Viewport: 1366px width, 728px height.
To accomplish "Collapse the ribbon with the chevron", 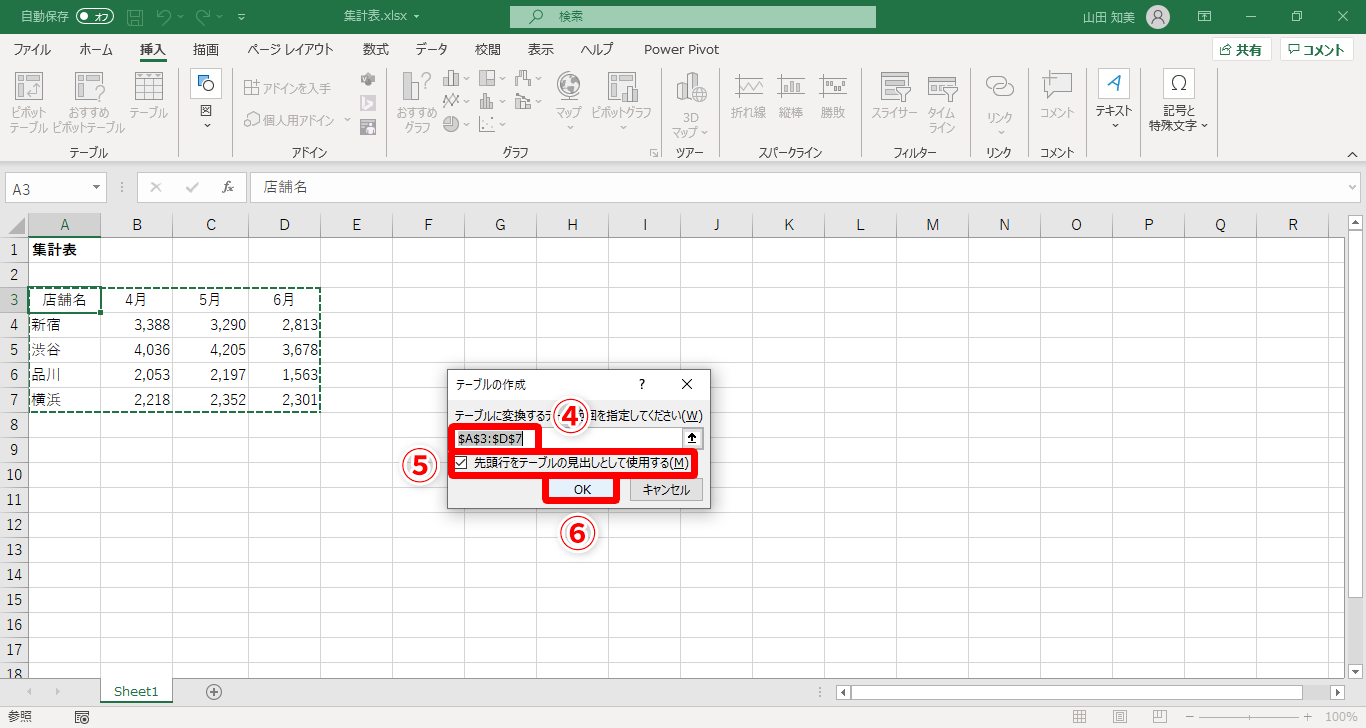I will [x=1352, y=154].
